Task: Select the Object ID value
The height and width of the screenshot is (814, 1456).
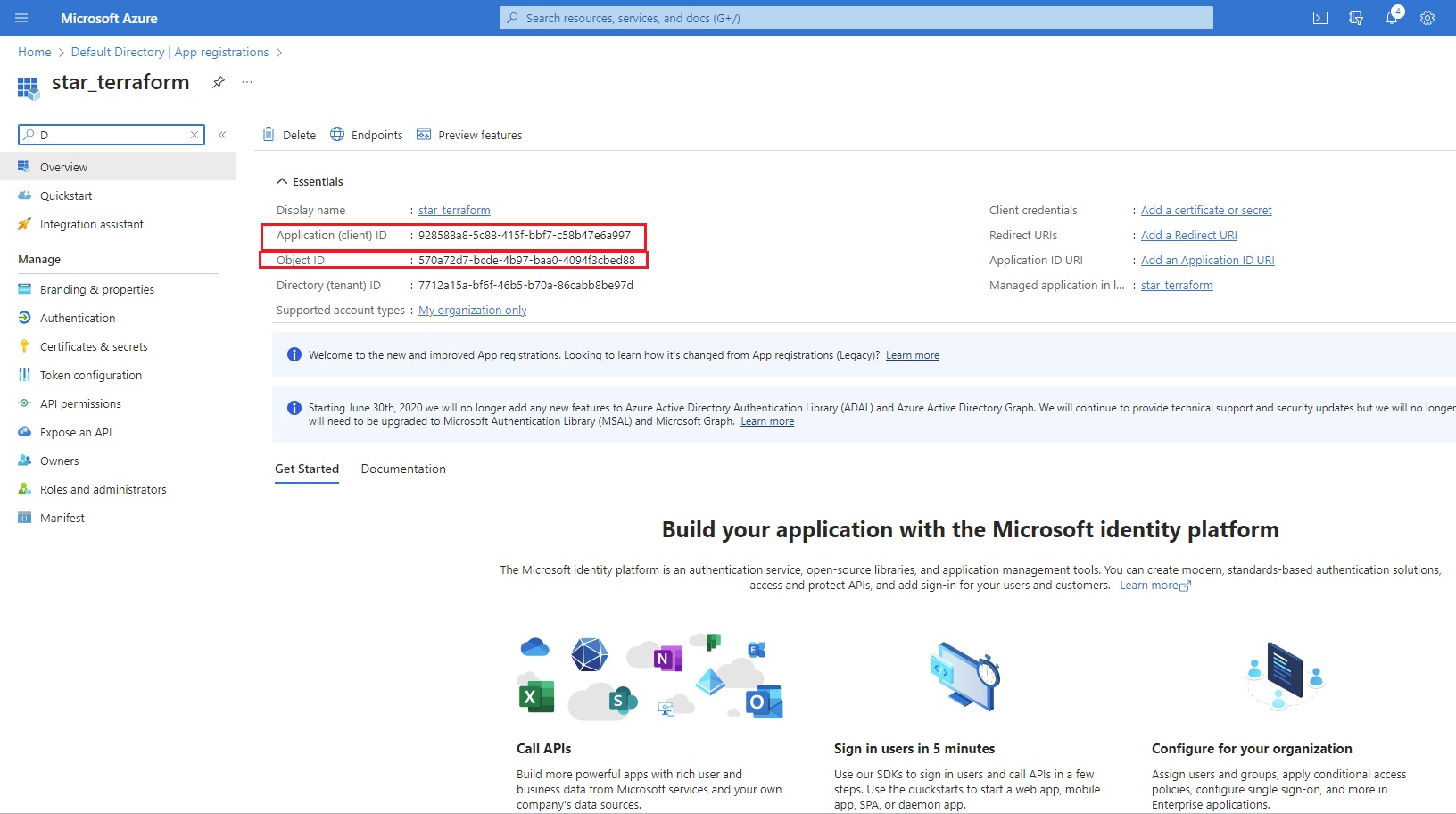Action: pyautogui.click(x=526, y=260)
